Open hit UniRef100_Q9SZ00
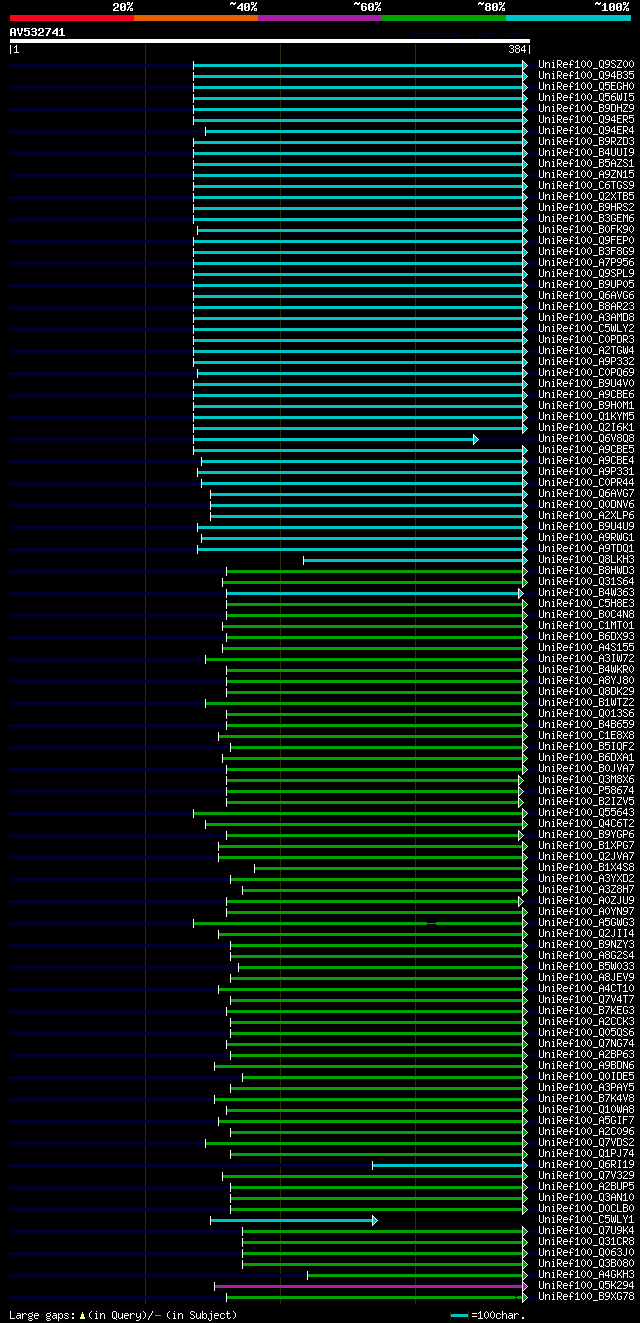Viewport: 640px width, 1323px height. pyautogui.click(x=586, y=65)
